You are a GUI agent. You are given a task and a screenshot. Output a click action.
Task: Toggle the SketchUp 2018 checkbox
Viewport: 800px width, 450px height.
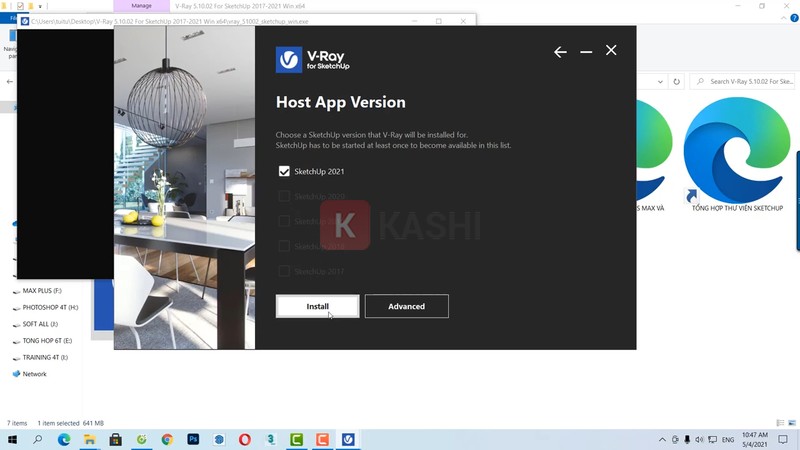click(284, 246)
